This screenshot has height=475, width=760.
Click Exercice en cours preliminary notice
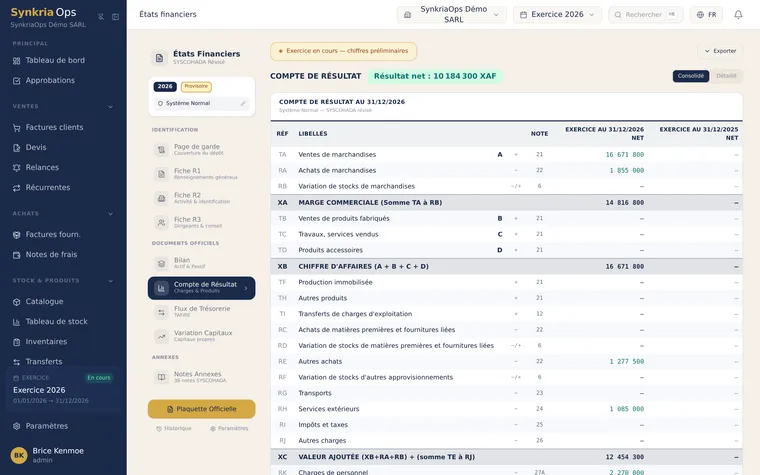click(x=343, y=51)
